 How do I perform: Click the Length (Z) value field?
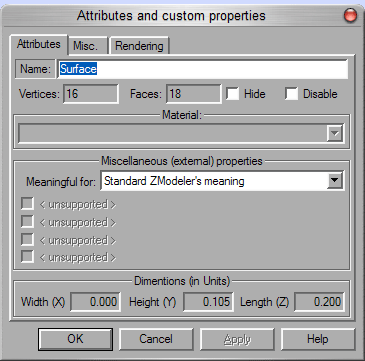point(319,302)
